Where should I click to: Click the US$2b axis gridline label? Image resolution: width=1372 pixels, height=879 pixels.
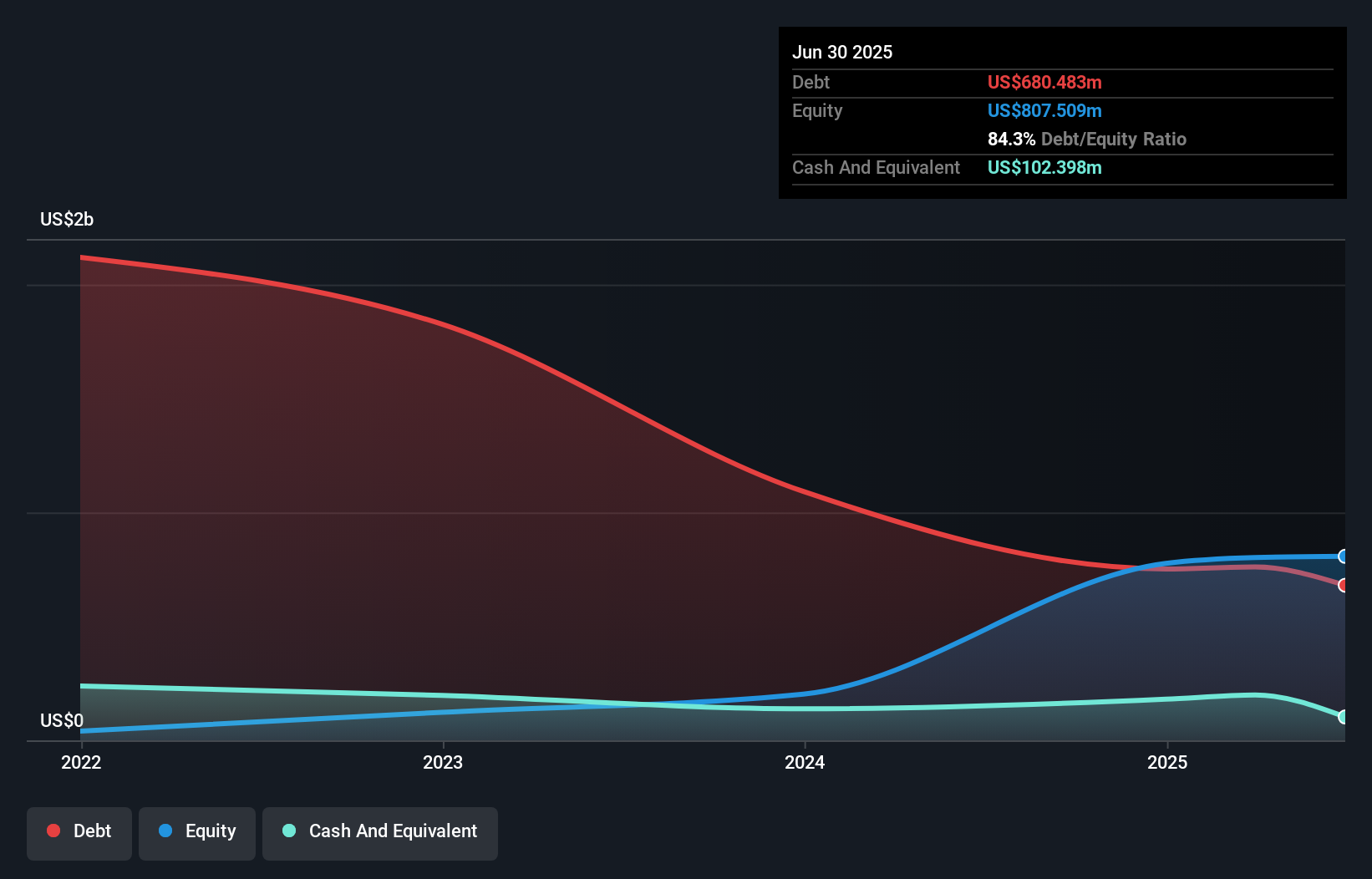click(67, 220)
